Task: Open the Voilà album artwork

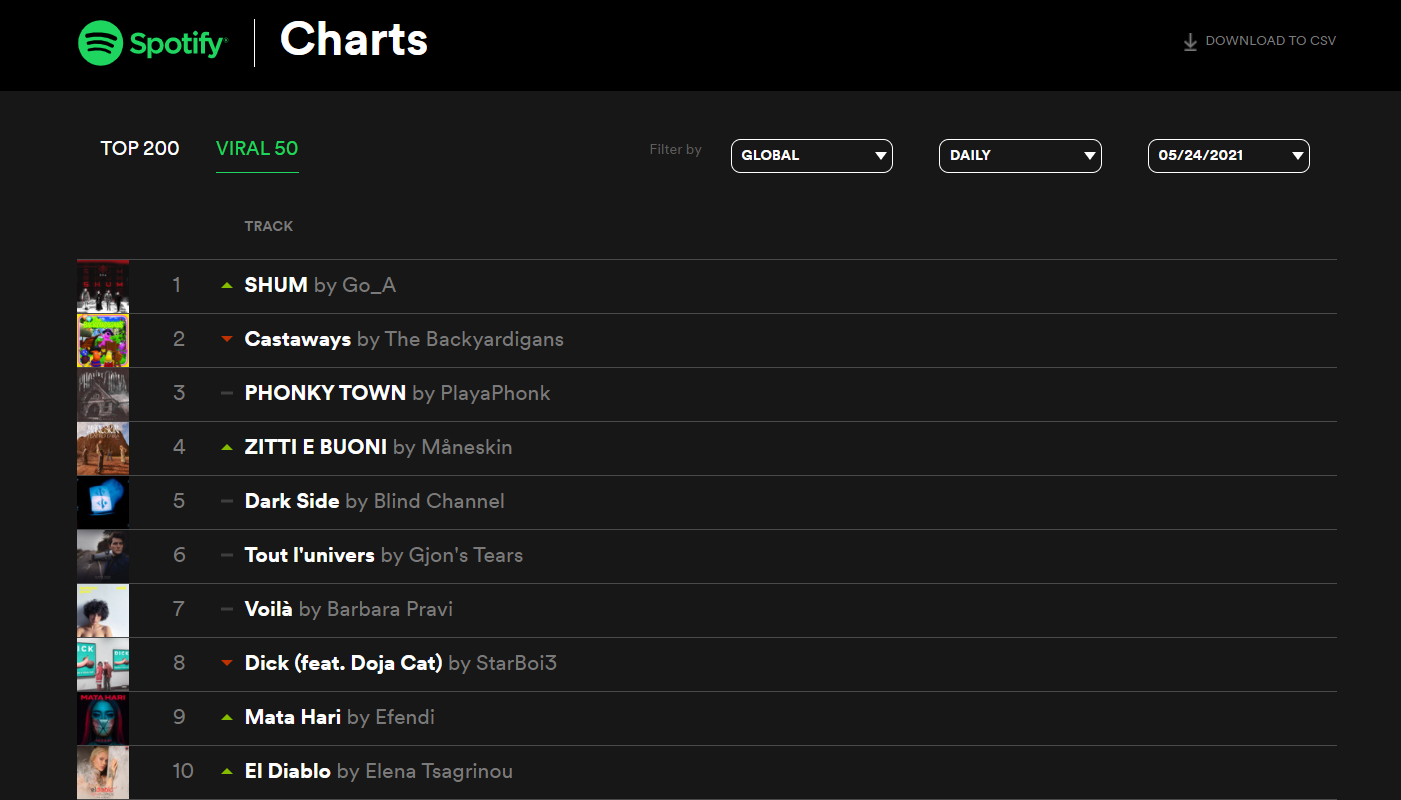Action: [103, 610]
